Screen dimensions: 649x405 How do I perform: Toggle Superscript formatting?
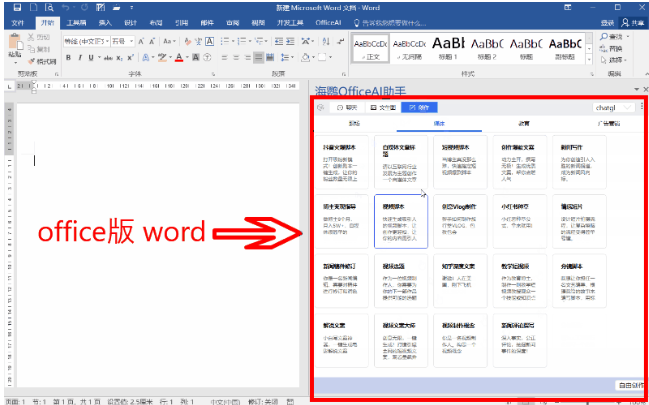[x=130, y=58]
